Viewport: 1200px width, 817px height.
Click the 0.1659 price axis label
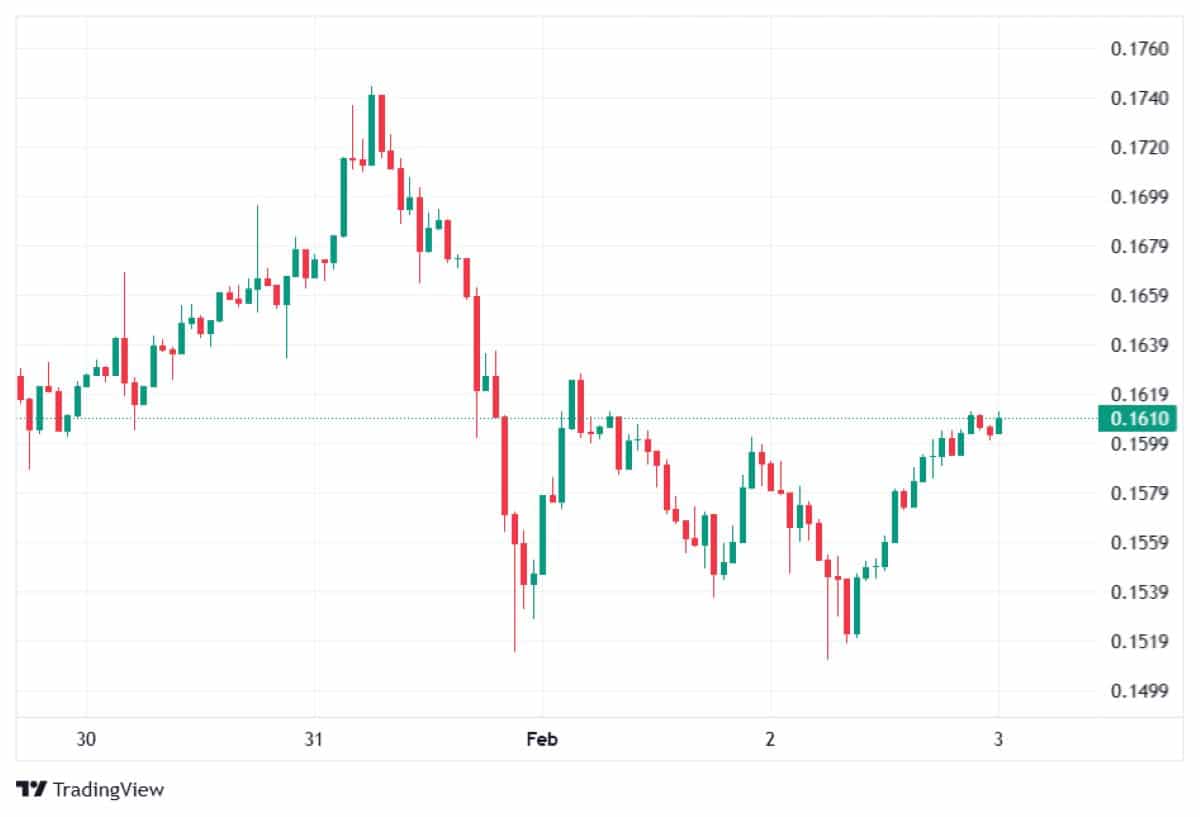pos(1140,296)
